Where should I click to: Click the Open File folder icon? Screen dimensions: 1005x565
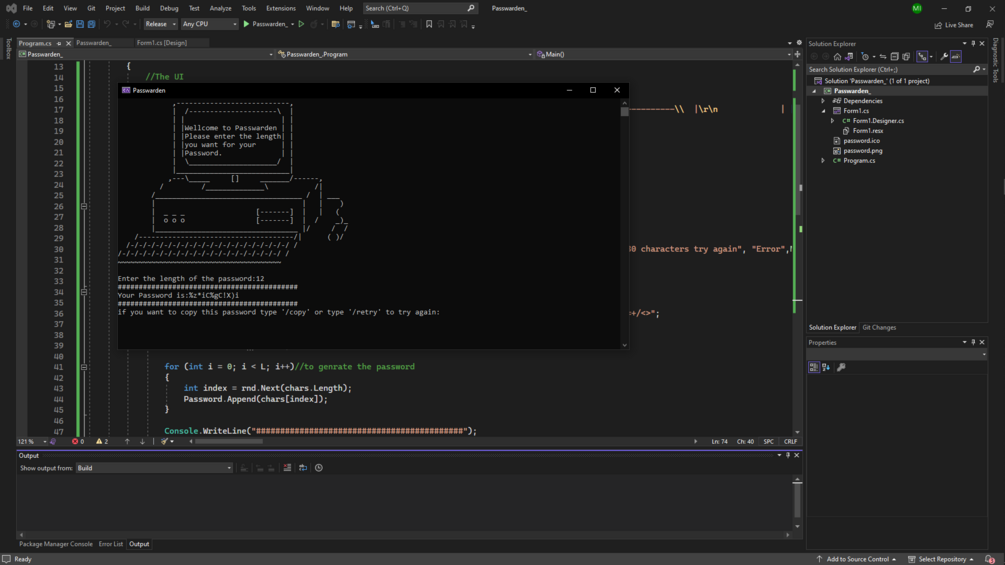pyautogui.click(x=68, y=24)
